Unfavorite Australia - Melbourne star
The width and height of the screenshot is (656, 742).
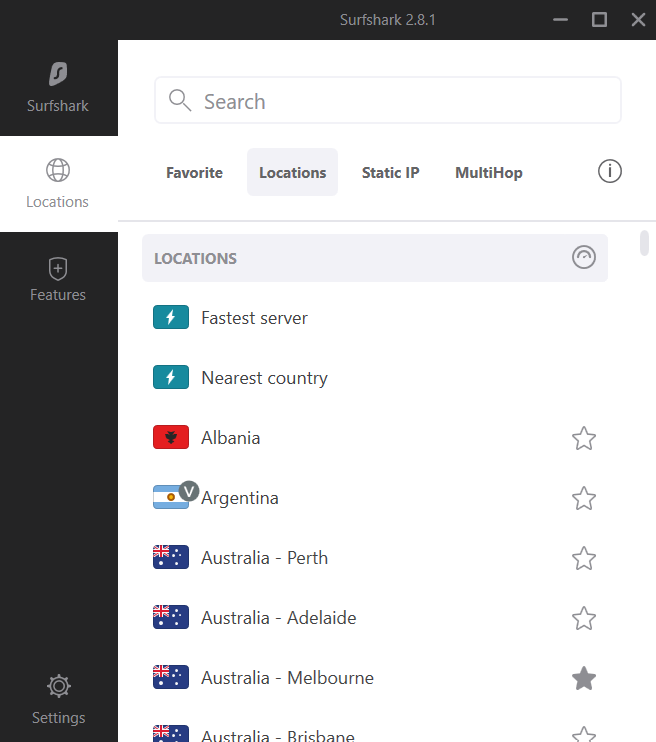(584, 678)
